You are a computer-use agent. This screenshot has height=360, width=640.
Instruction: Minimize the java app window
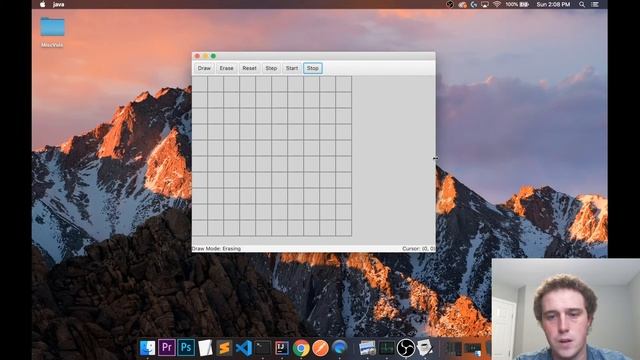pos(205,56)
